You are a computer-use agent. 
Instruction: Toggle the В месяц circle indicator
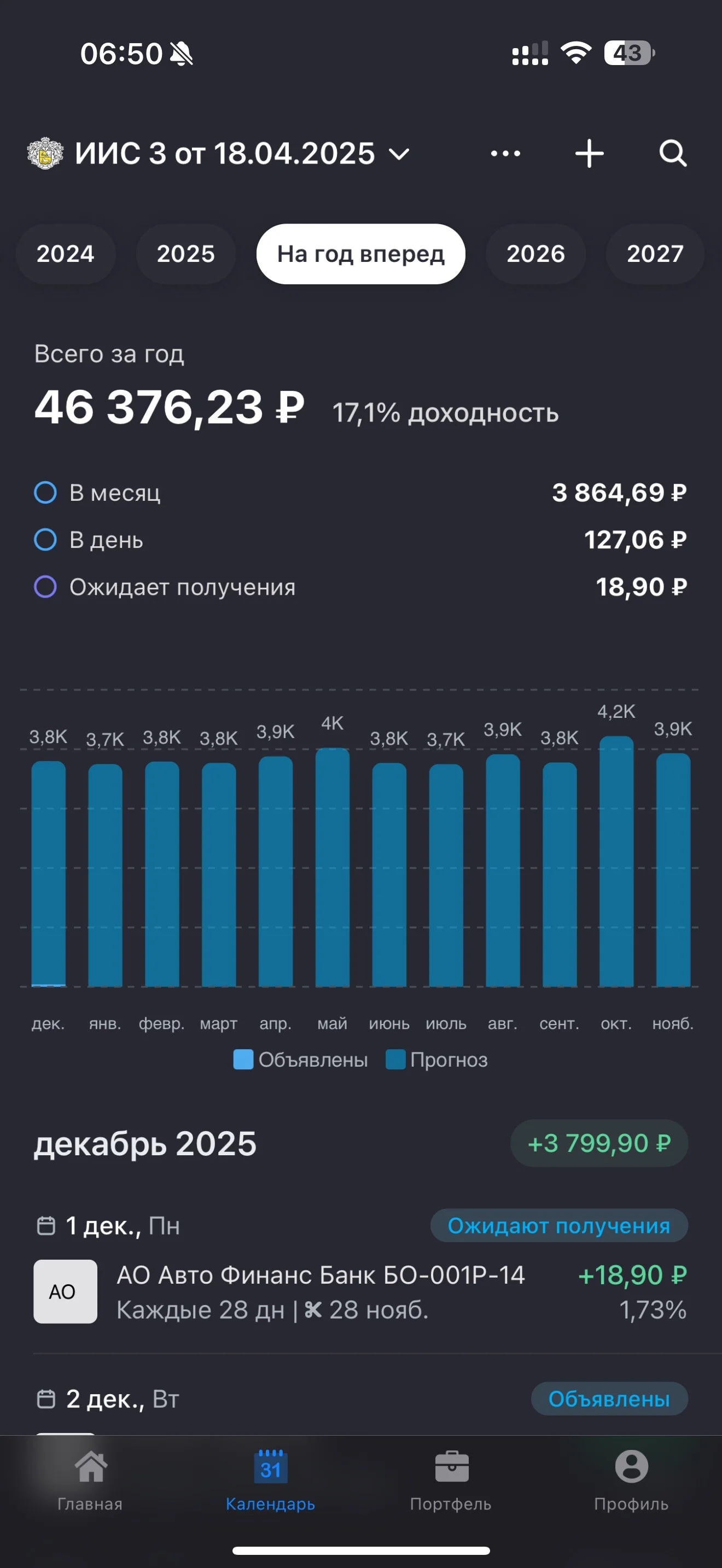click(45, 493)
